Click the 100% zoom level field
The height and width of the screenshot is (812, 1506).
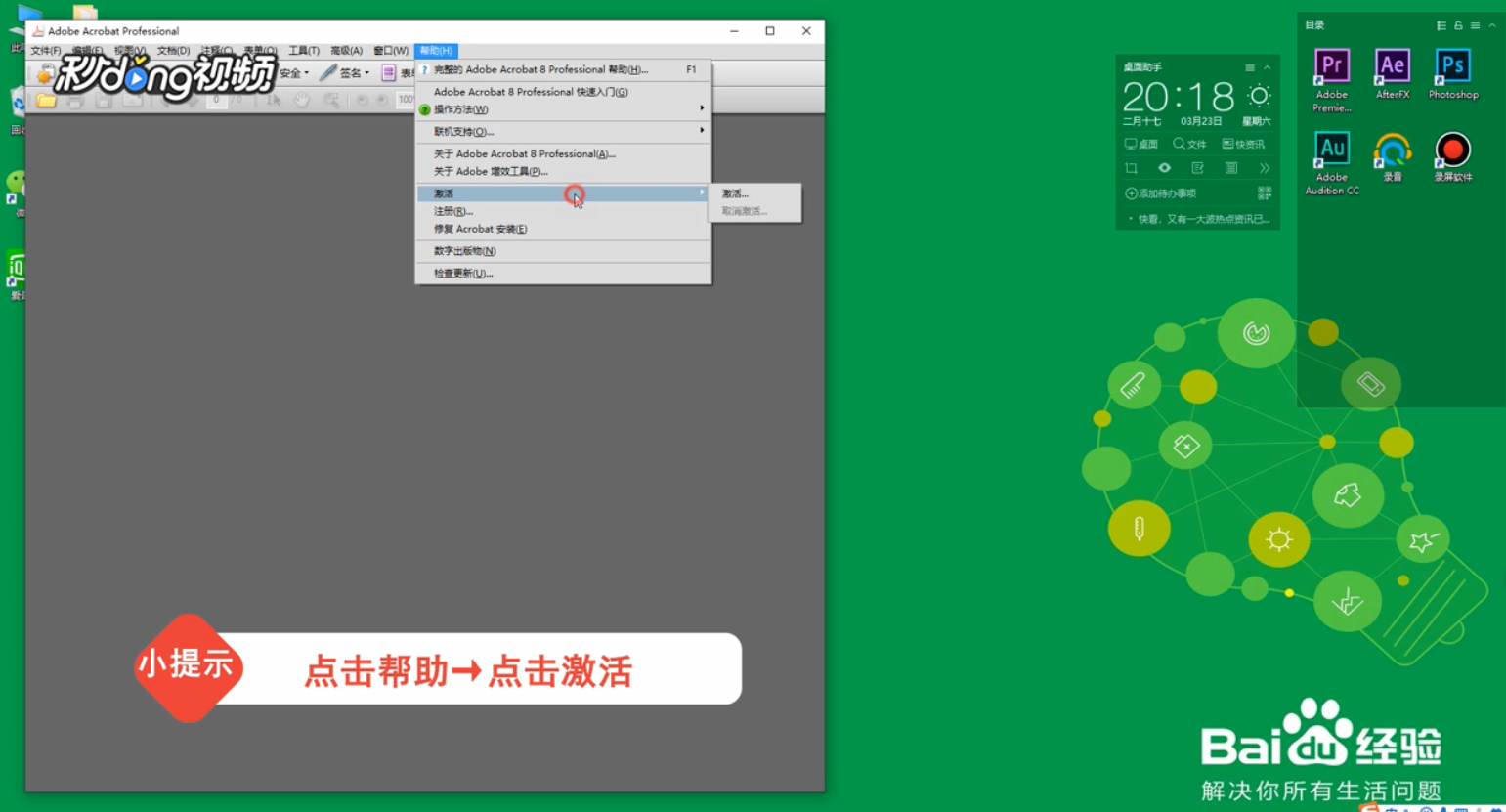pos(409,99)
